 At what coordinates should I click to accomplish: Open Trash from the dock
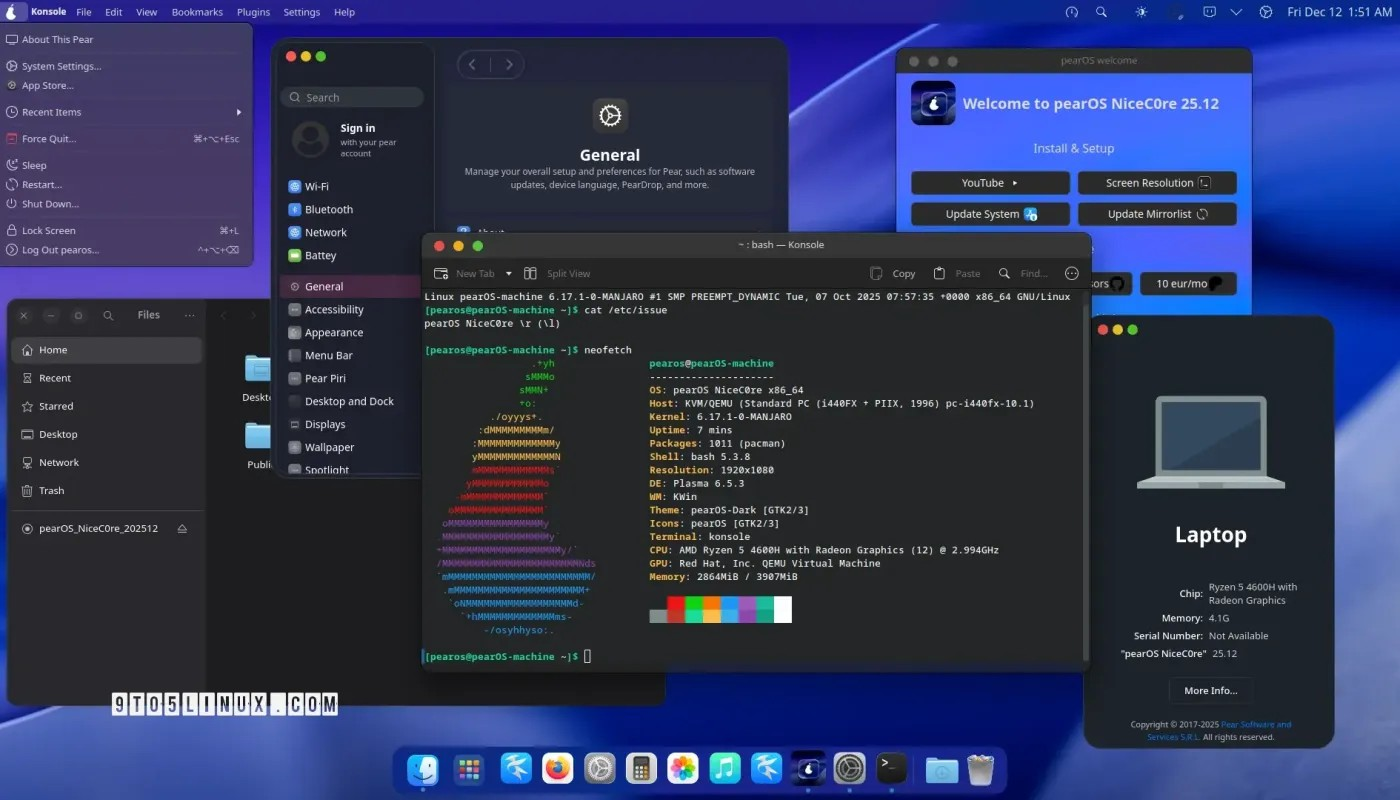point(981,769)
